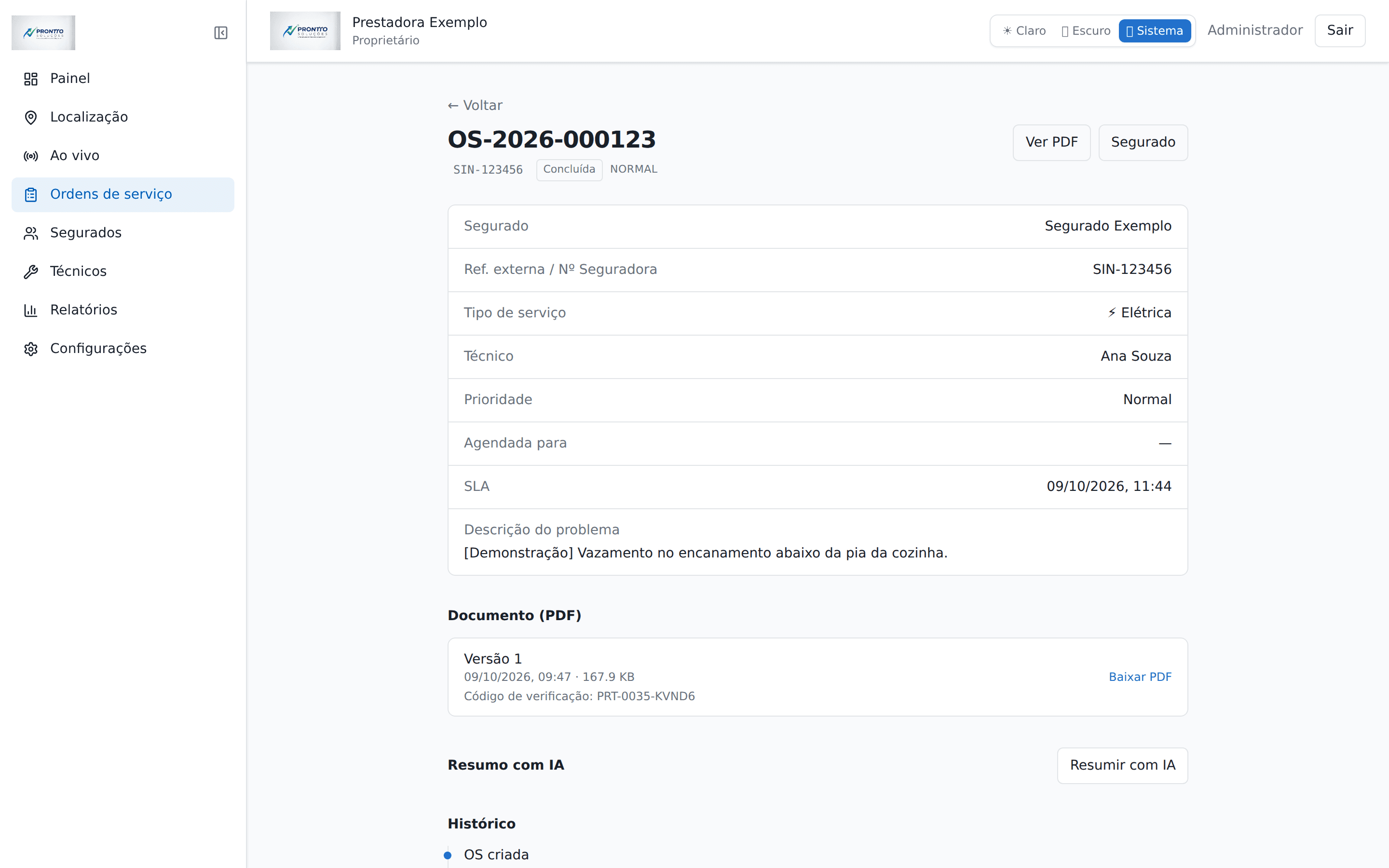Click the SIN-123456 code under title
Viewport: 1389px width, 868px height.
tap(488, 170)
